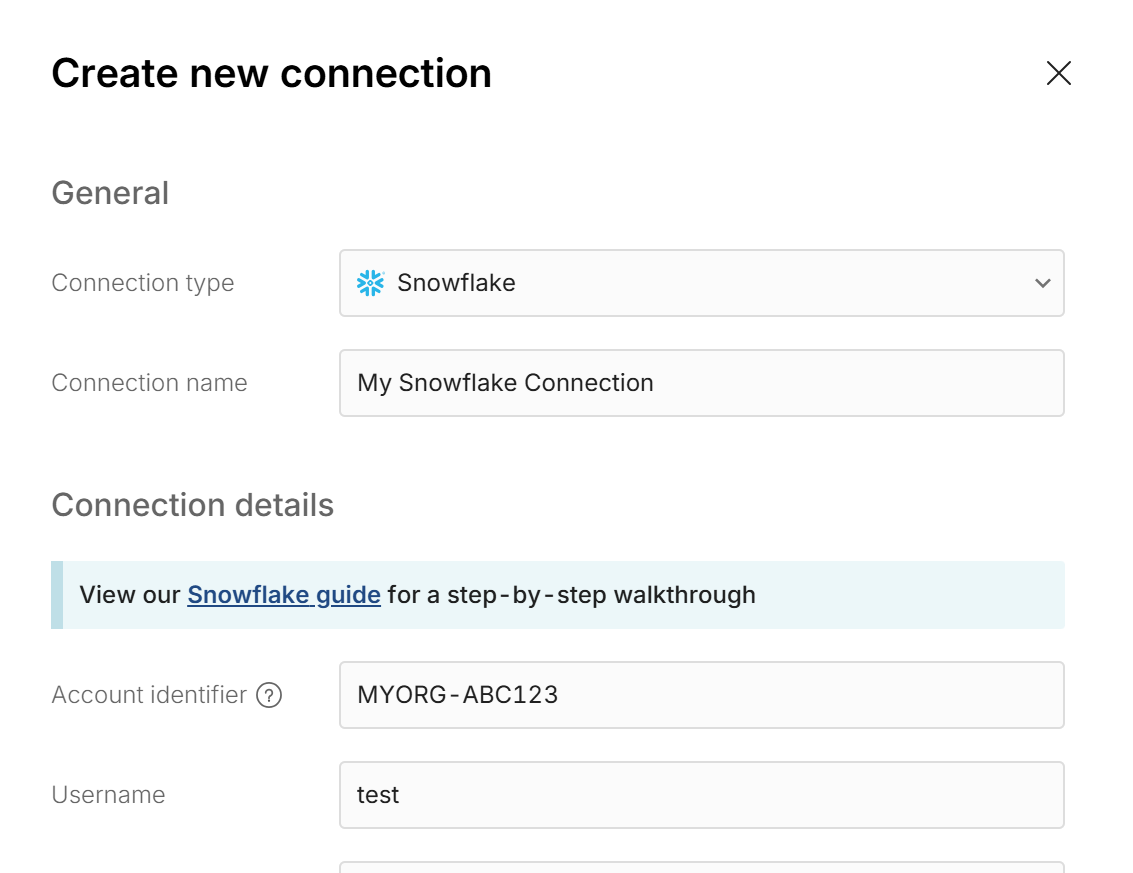
Task: Select the Connection name input field
Action: tap(700, 383)
